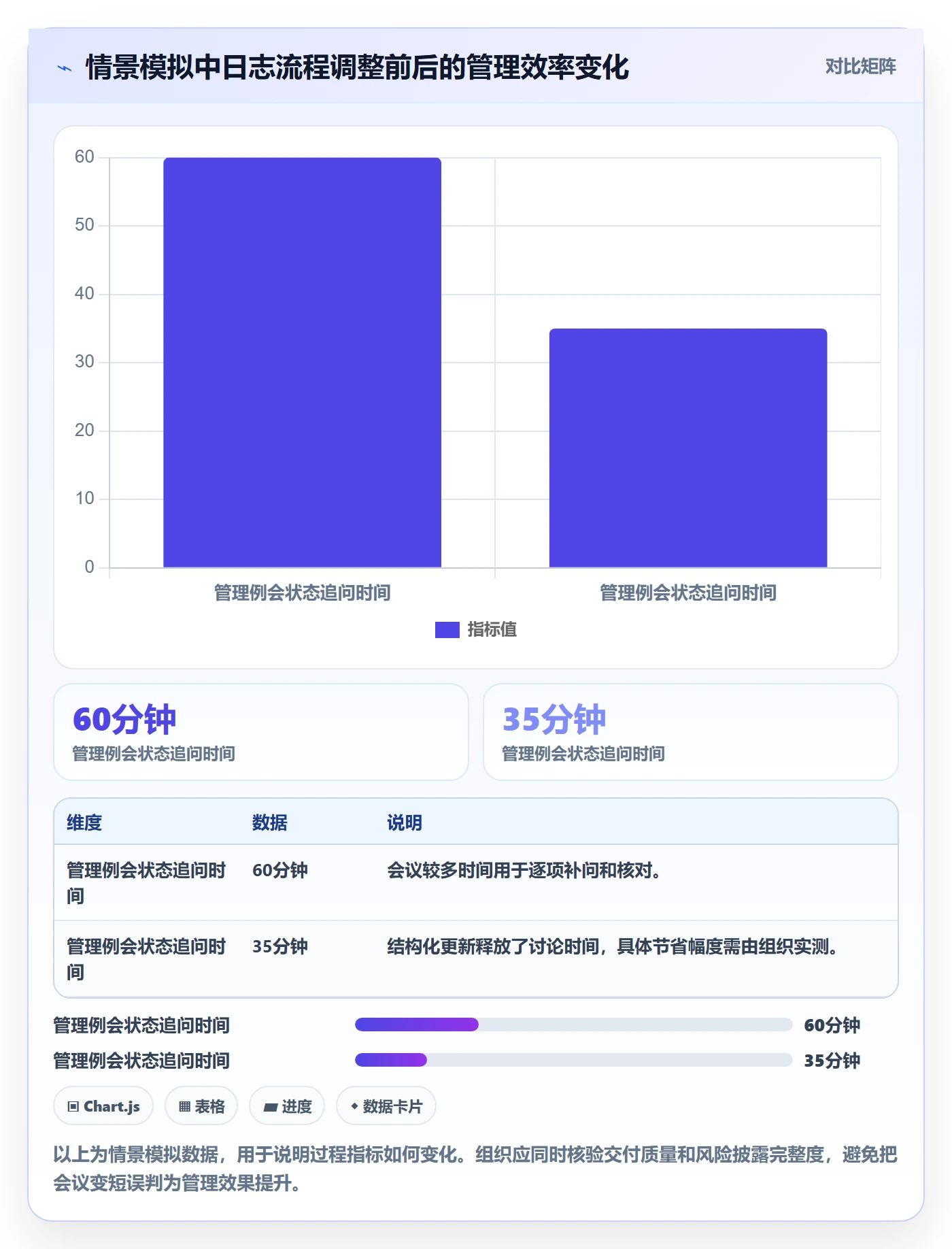This screenshot has width=952, height=1249.
Task: Click the 60分钟 value right of progress bar
Action: [832, 1025]
